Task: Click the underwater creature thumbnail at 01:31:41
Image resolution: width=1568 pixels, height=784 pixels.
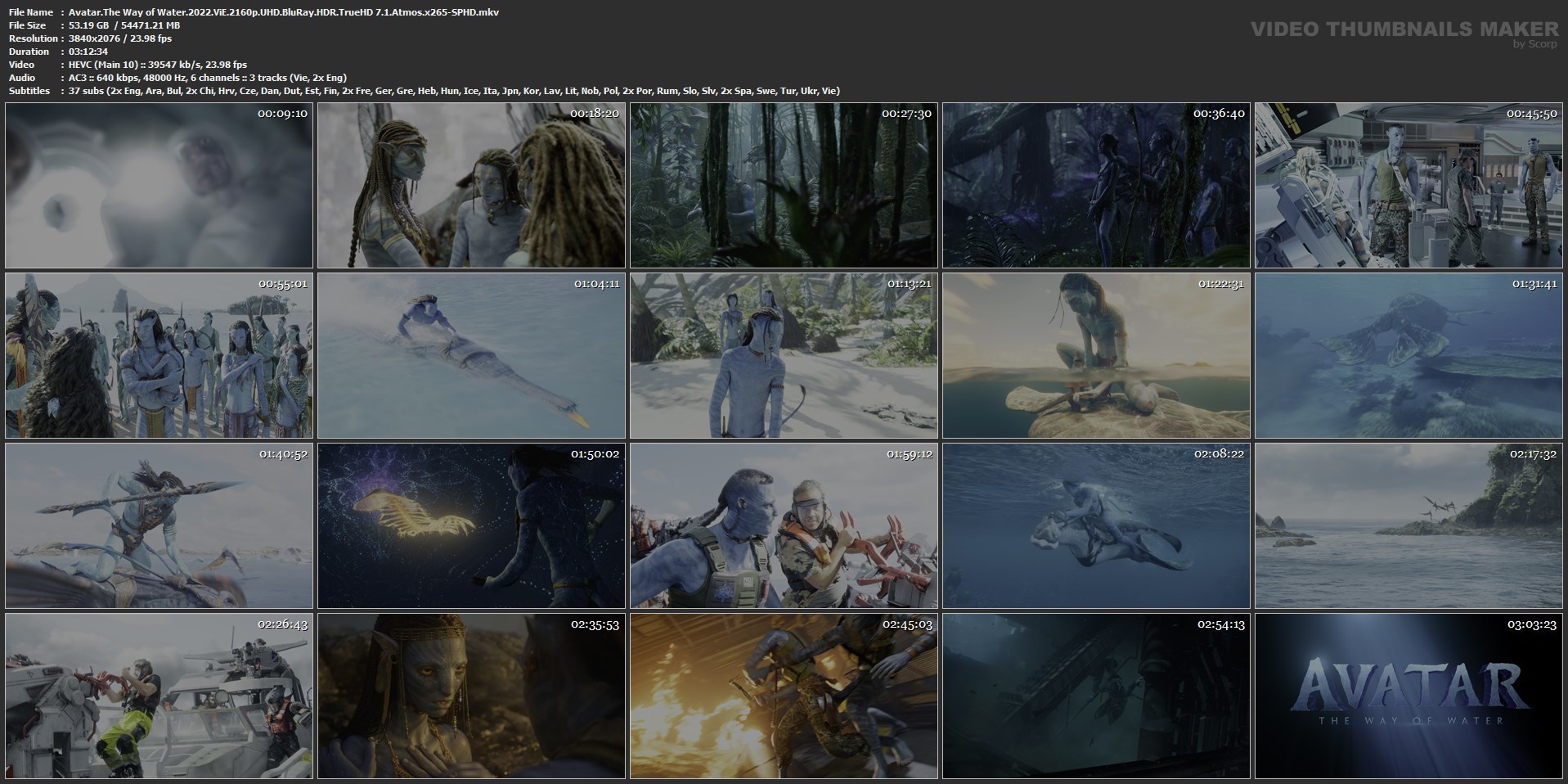Action: [x=1409, y=356]
